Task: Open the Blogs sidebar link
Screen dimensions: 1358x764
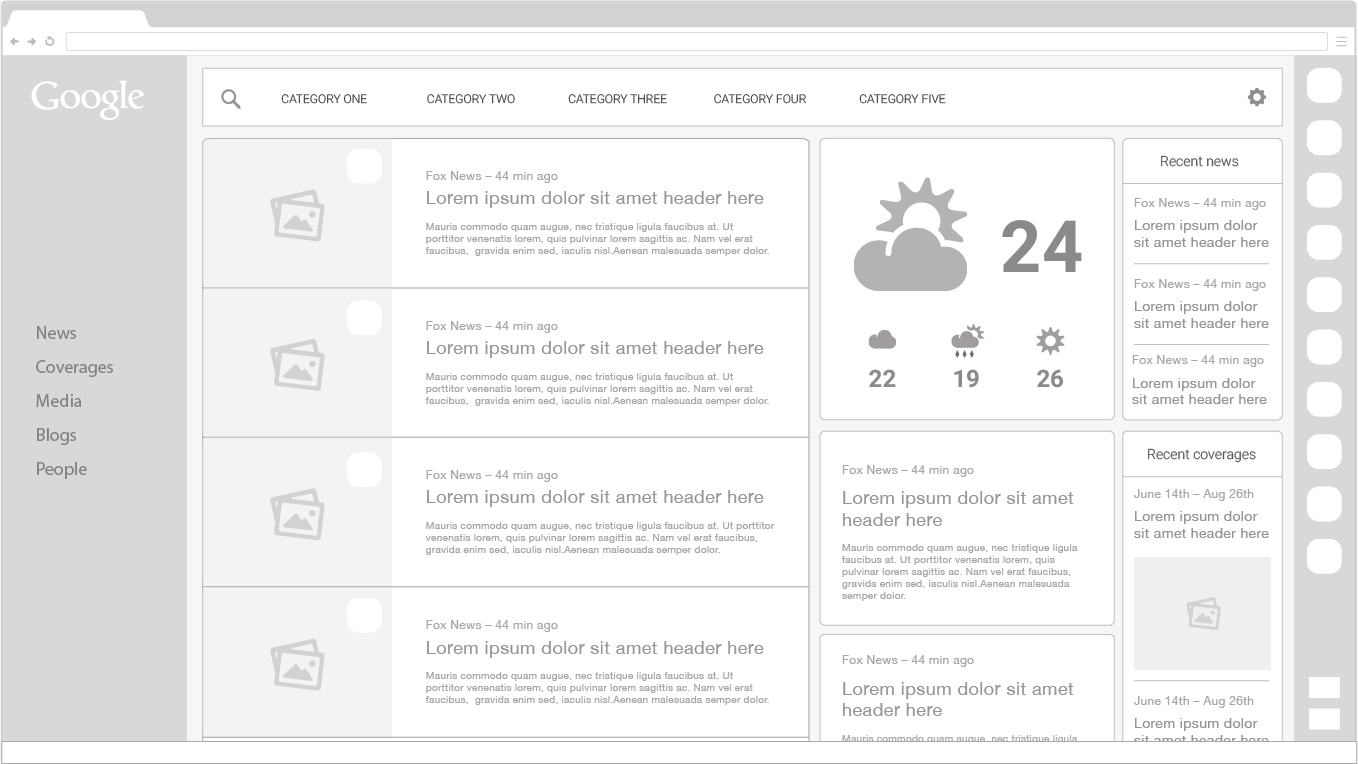Action: [56, 435]
